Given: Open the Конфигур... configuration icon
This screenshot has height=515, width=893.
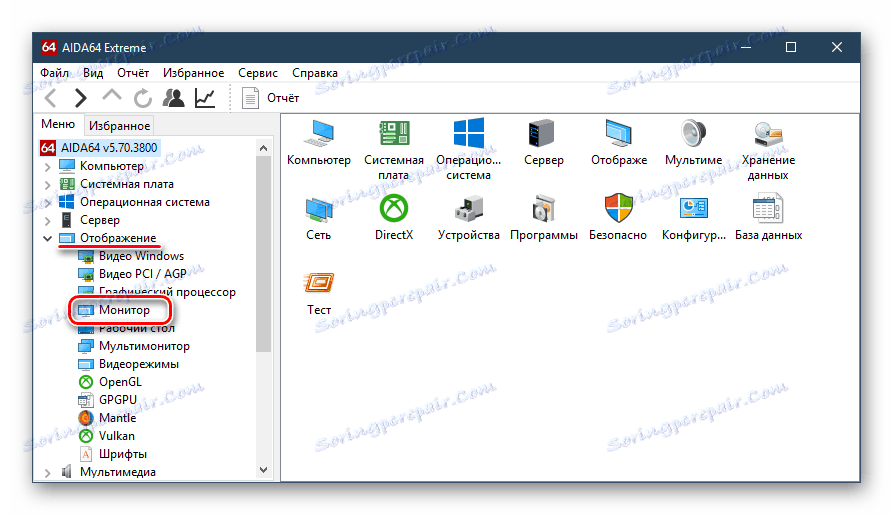Looking at the screenshot, I should tap(693, 218).
